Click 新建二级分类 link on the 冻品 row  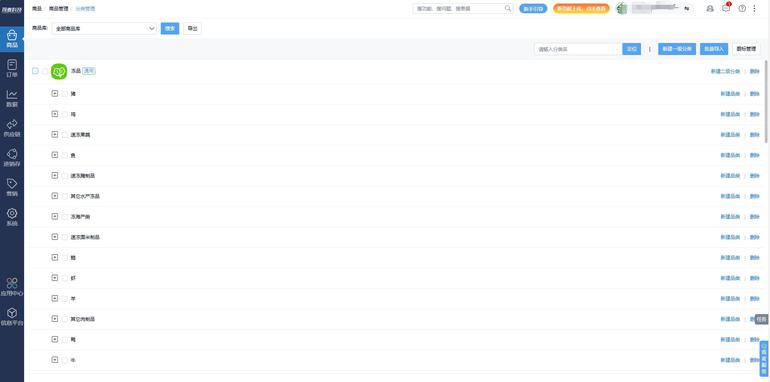click(x=725, y=72)
